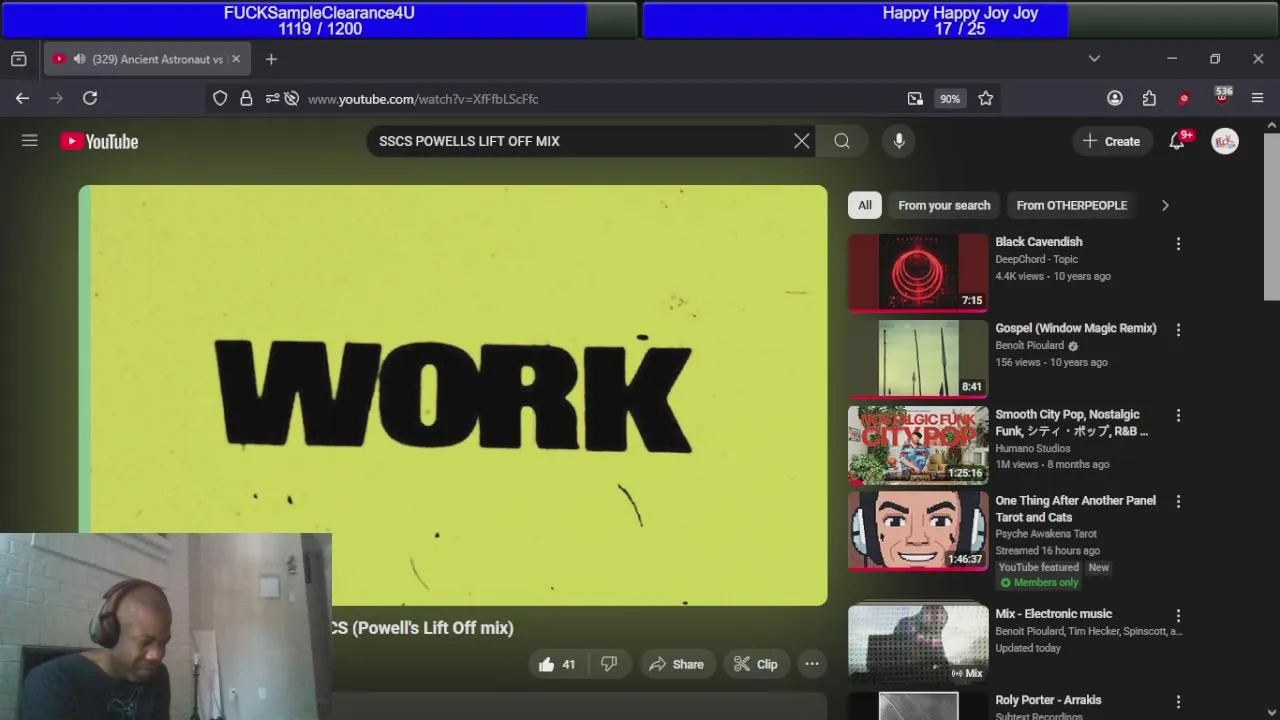This screenshot has width=1280, height=720.
Task: Open Firefox account icon in toolbar
Action: pos(1115,98)
